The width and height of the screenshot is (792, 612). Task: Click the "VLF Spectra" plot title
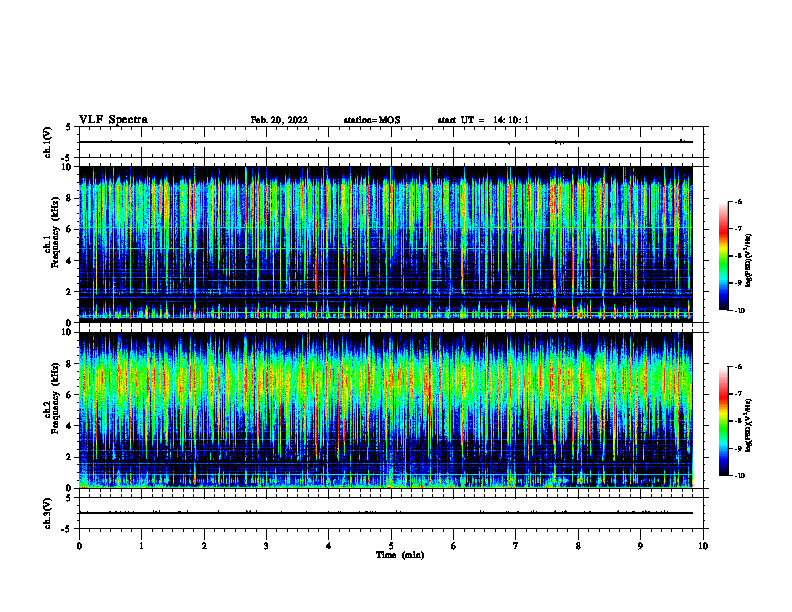pyautogui.click(x=113, y=120)
